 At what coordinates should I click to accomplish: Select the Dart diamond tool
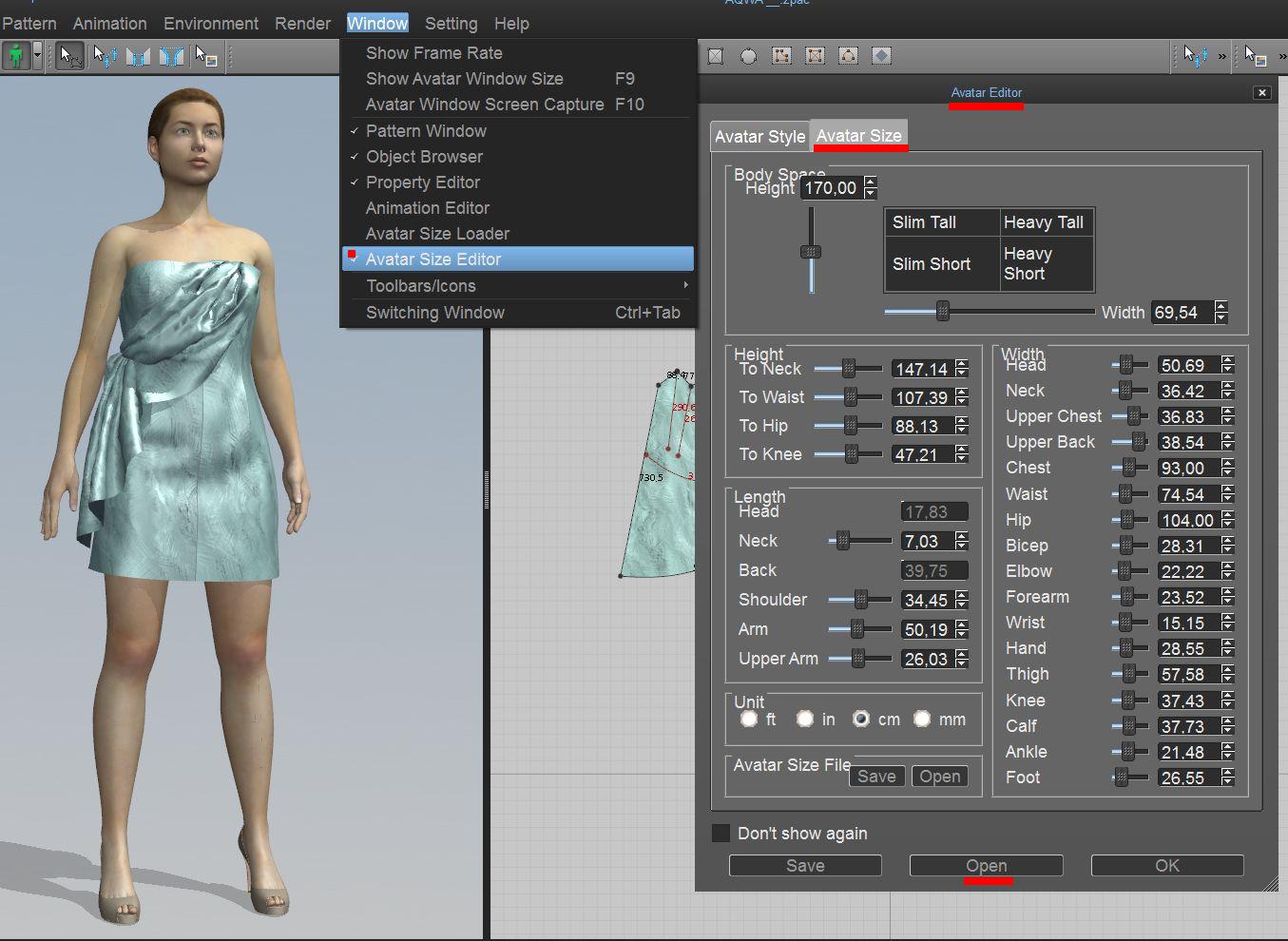click(x=881, y=57)
